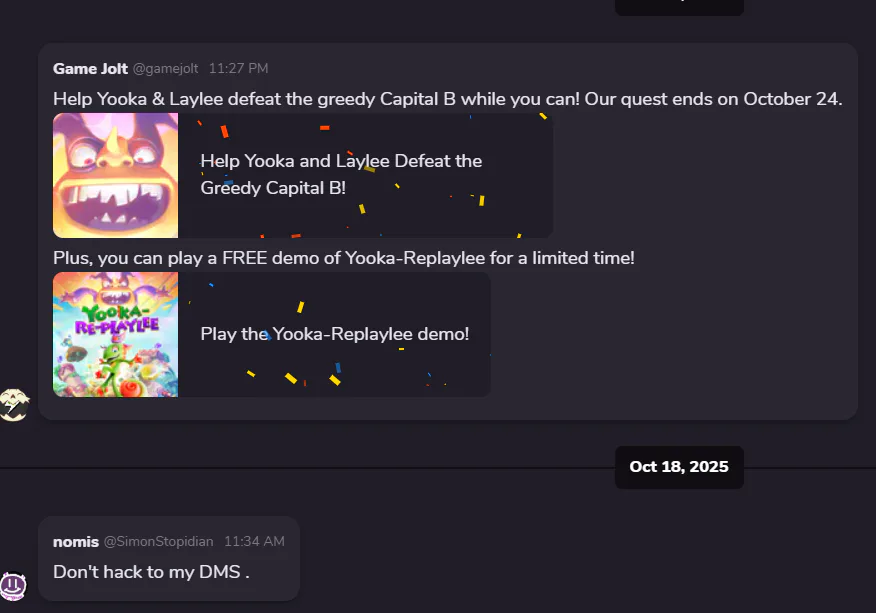Click the partially visible top date badge
Viewport: 876px width, 613px height.
[679, 6]
